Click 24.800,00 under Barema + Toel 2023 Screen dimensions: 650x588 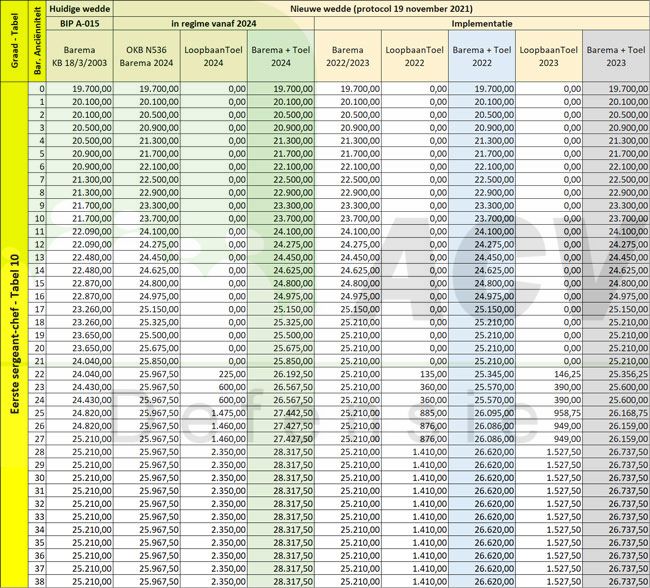tap(616, 283)
